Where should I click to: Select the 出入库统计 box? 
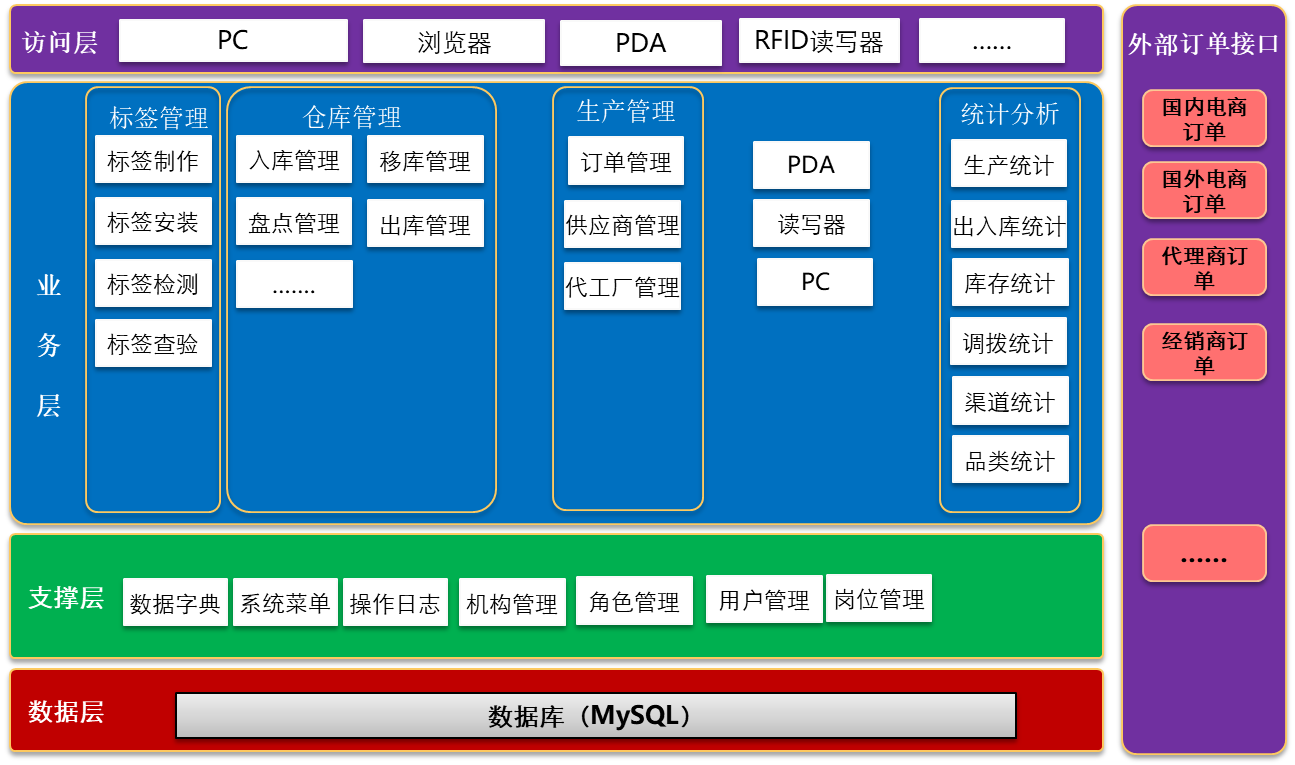point(1009,224)
